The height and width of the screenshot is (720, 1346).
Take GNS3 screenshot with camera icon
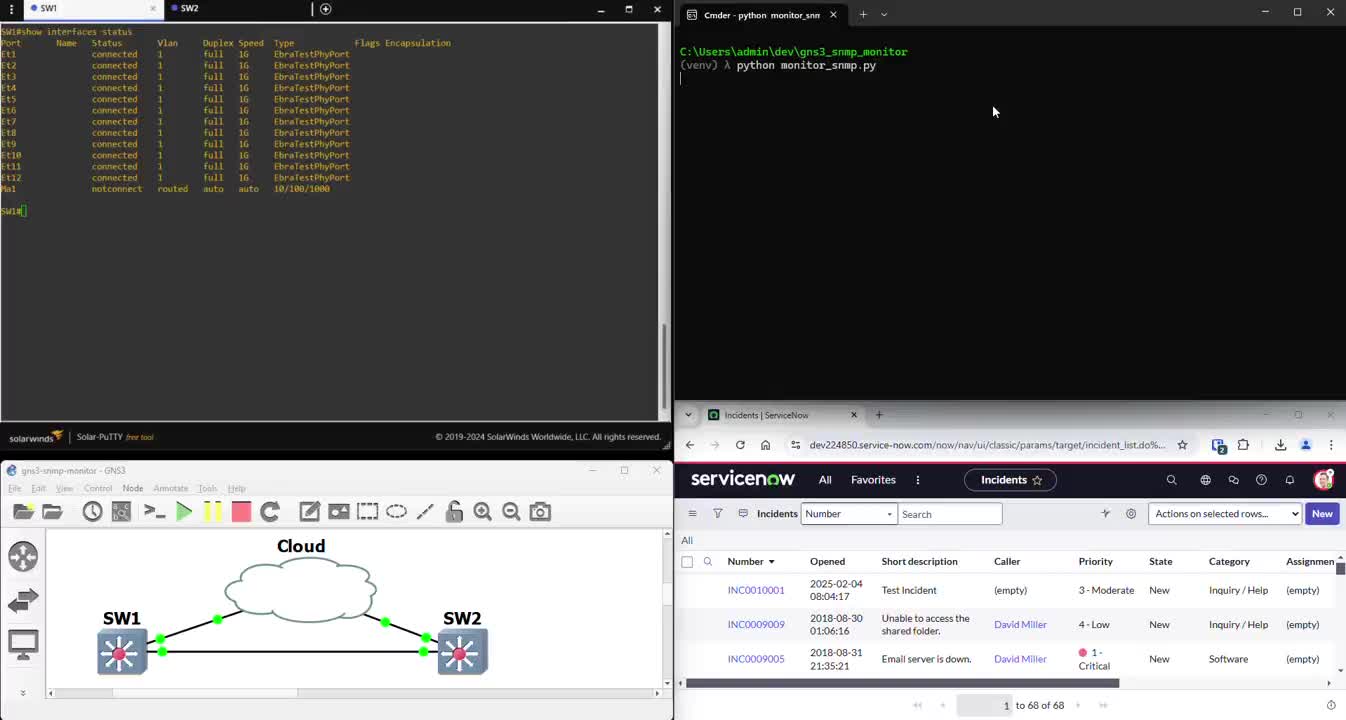(540, 512)
